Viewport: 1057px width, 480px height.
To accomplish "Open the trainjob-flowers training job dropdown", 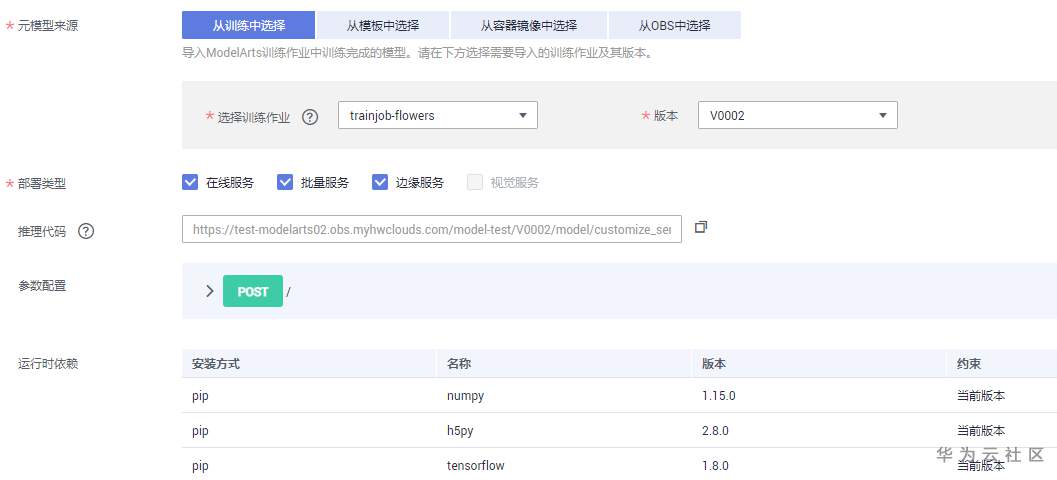I will click(437, 115).
